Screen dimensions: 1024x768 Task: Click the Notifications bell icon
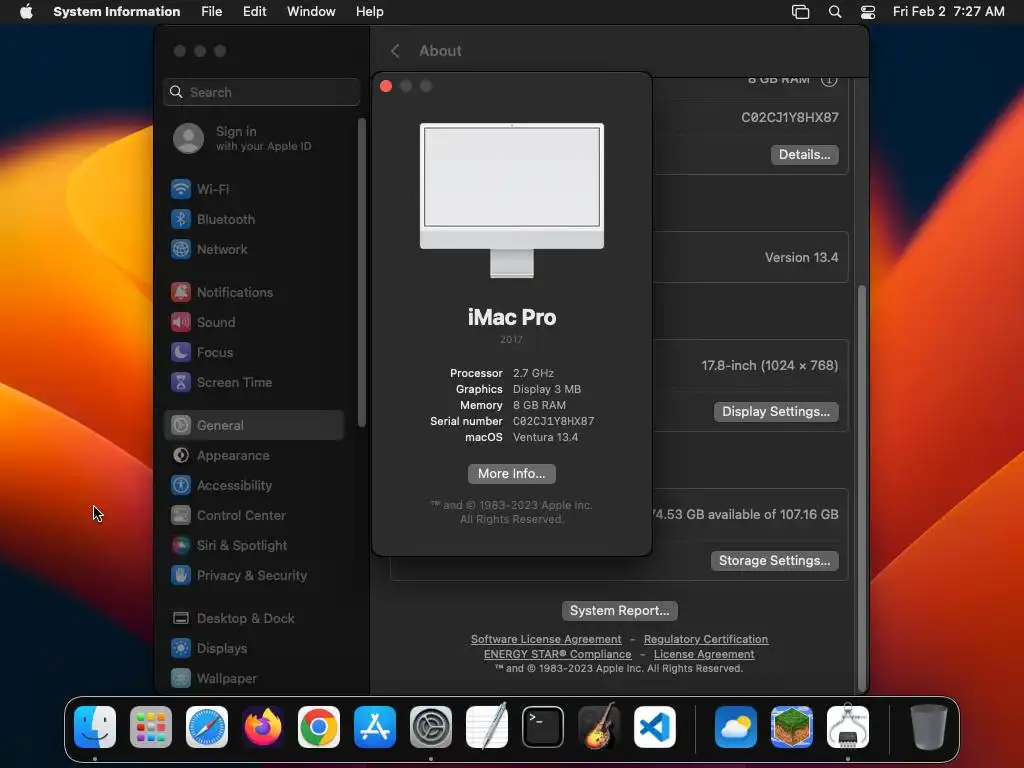click(x=181, y=292)
